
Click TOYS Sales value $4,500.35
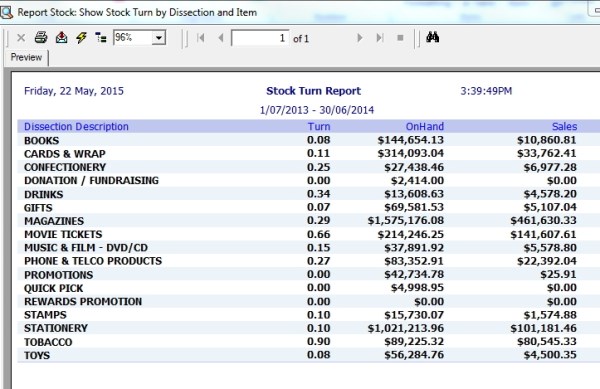click(x=550, y=355)
